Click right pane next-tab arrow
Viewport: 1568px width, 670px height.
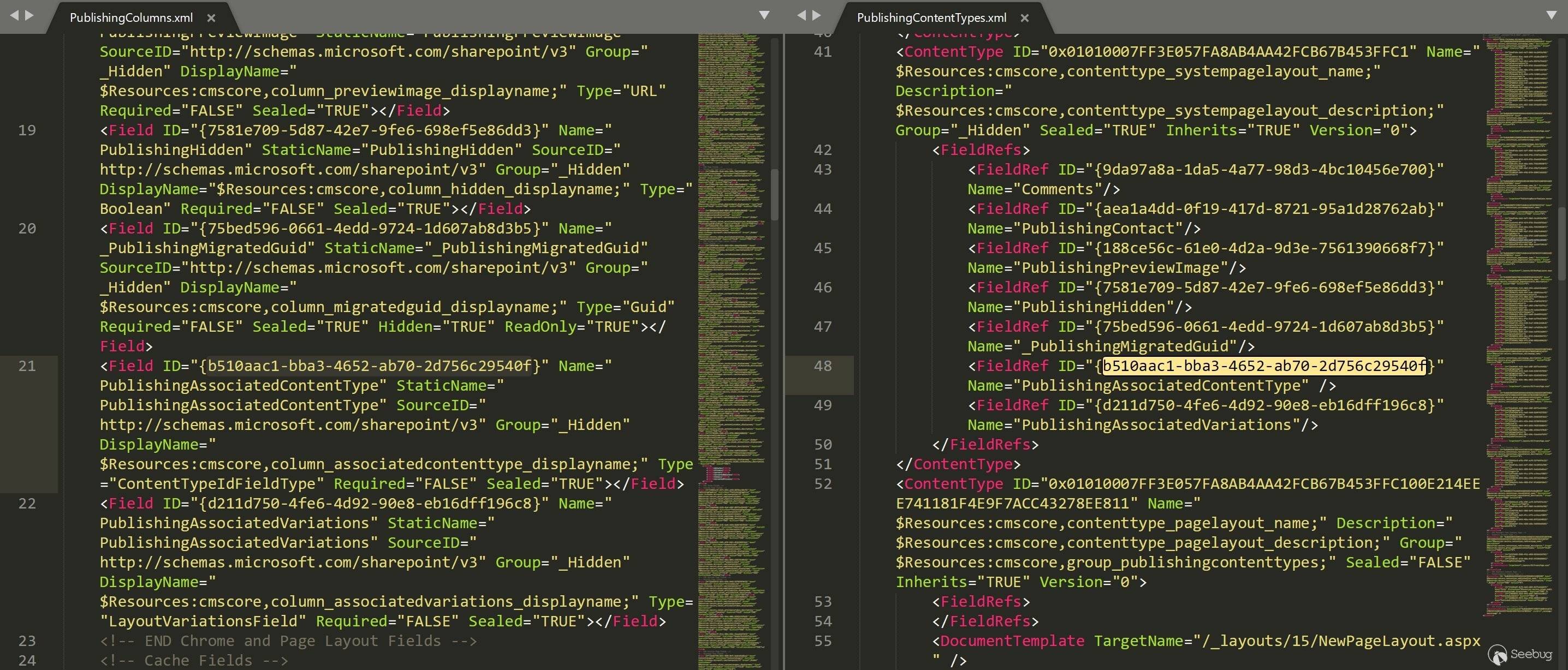click(816, 15)
